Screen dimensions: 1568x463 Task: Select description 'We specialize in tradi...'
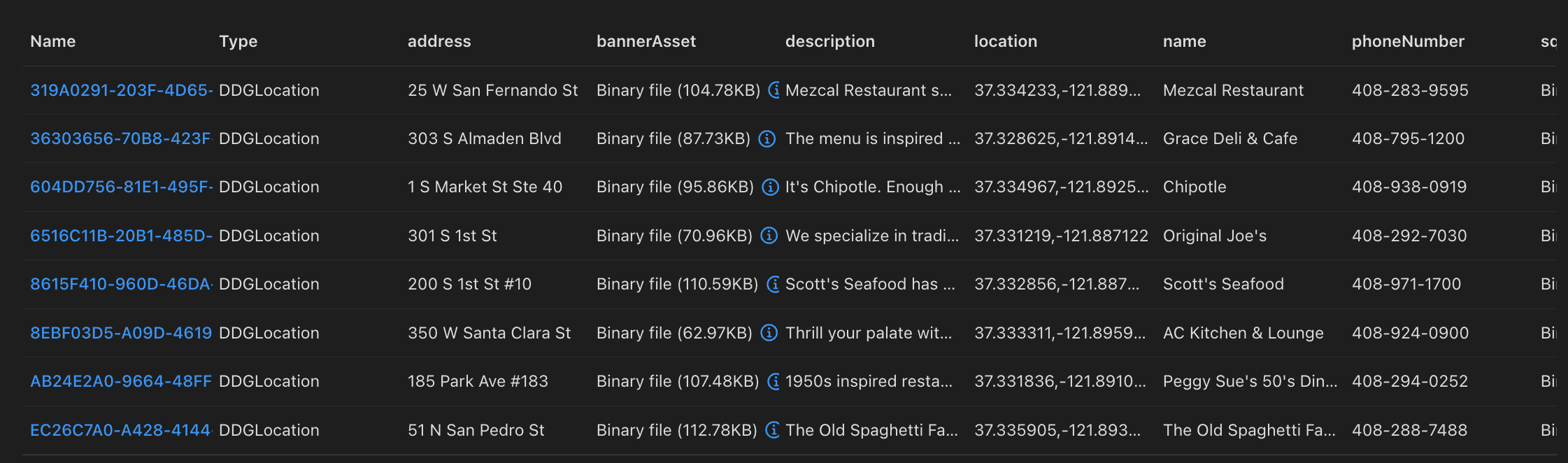click(x=872, y=236)
